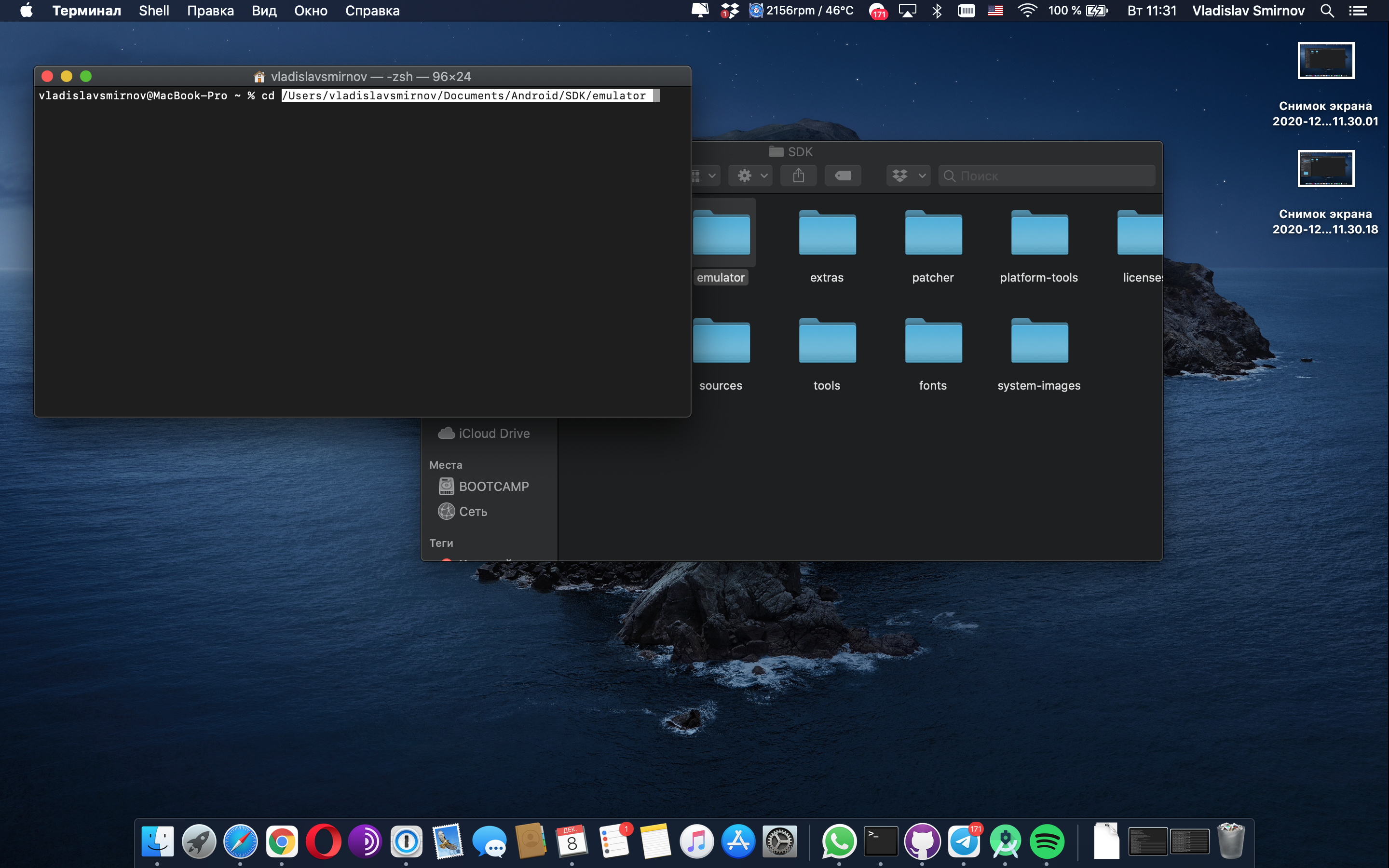Open the Shell menu

[x=154, y=11]
